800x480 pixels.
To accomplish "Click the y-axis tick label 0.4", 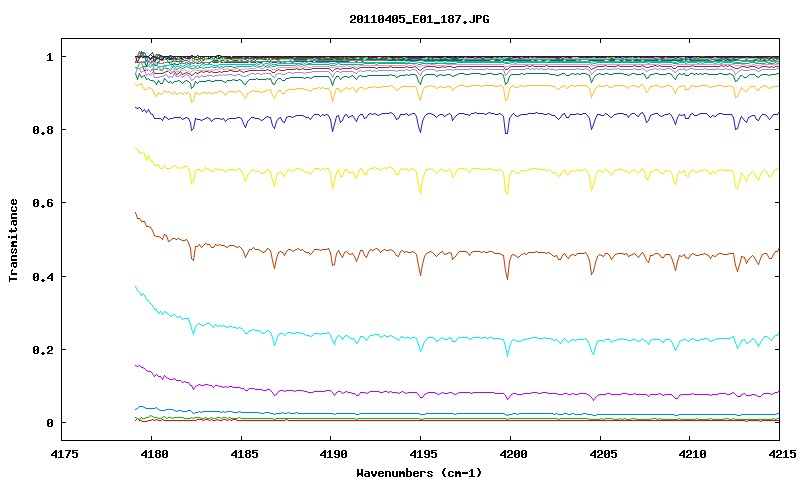I will pyautogui.click(x=43, y=277).
